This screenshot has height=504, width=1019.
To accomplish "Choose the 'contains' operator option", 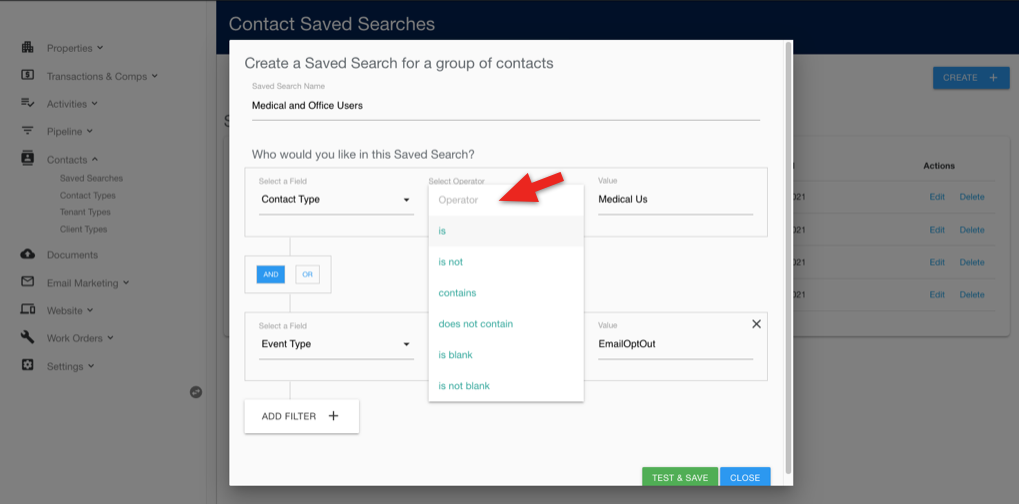I will 506,293.
